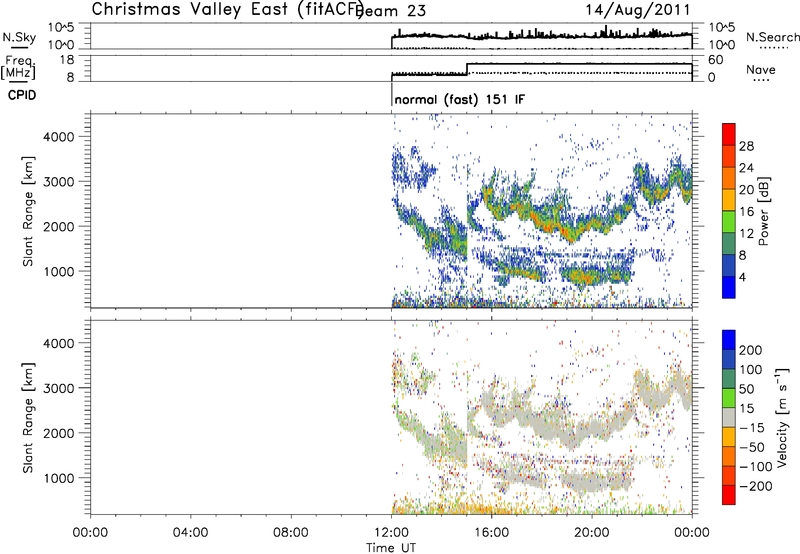Click the gray swatch in Velocity colorbar

coord(729,418)
